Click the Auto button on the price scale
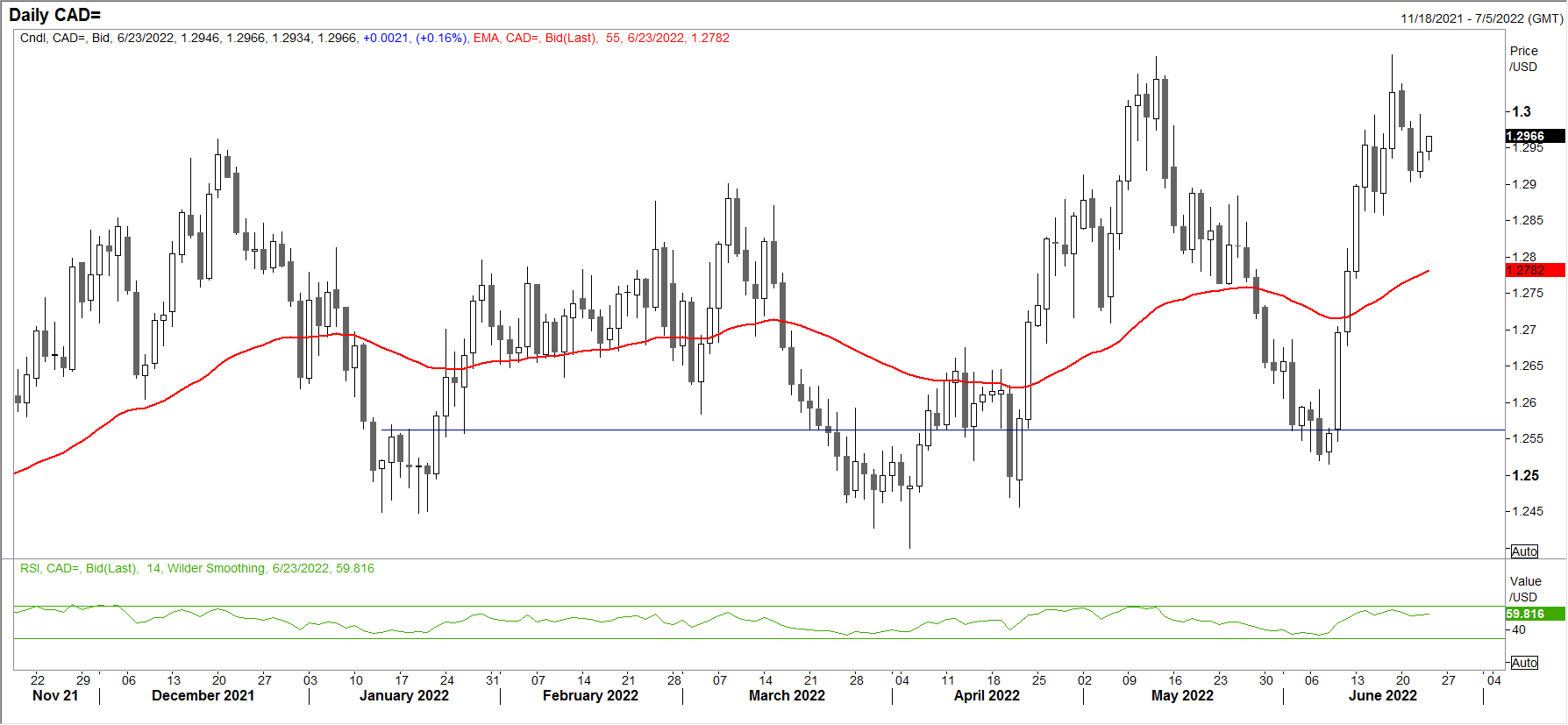 1524,551
